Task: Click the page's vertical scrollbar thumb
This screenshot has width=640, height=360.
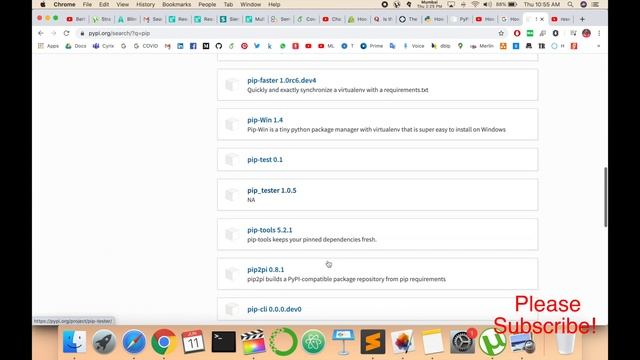Action: [605, 197]
